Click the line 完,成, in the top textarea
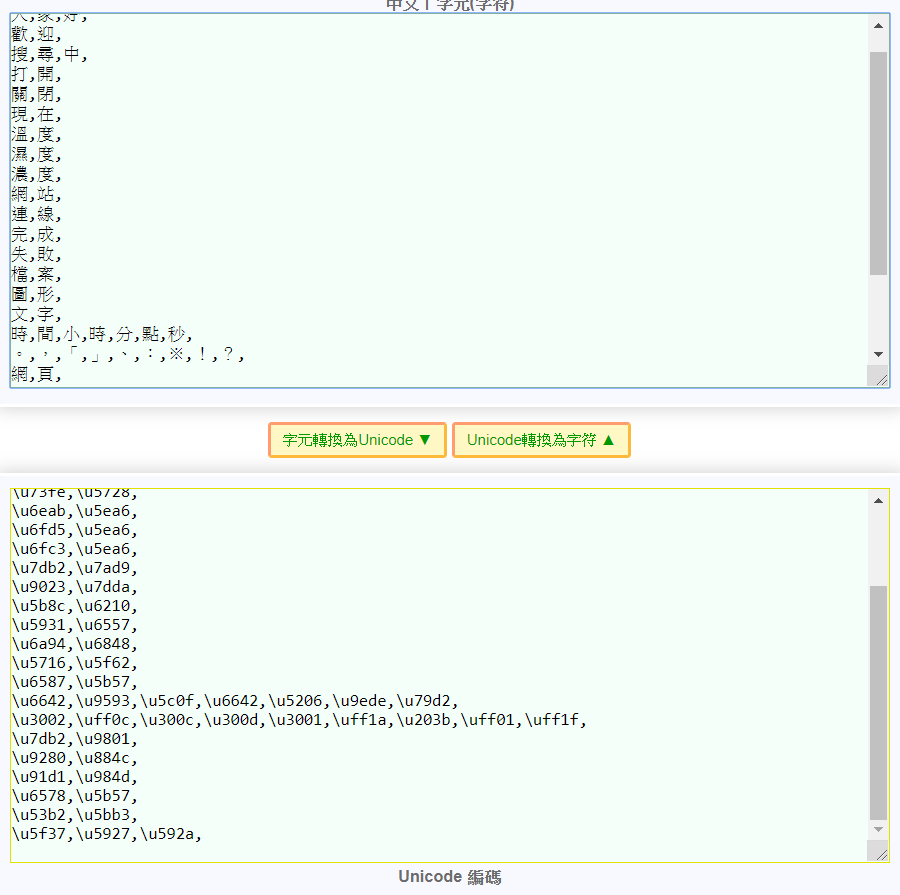Image resolution: width=900 pixels, height=895 pixels. click(36, 234)
